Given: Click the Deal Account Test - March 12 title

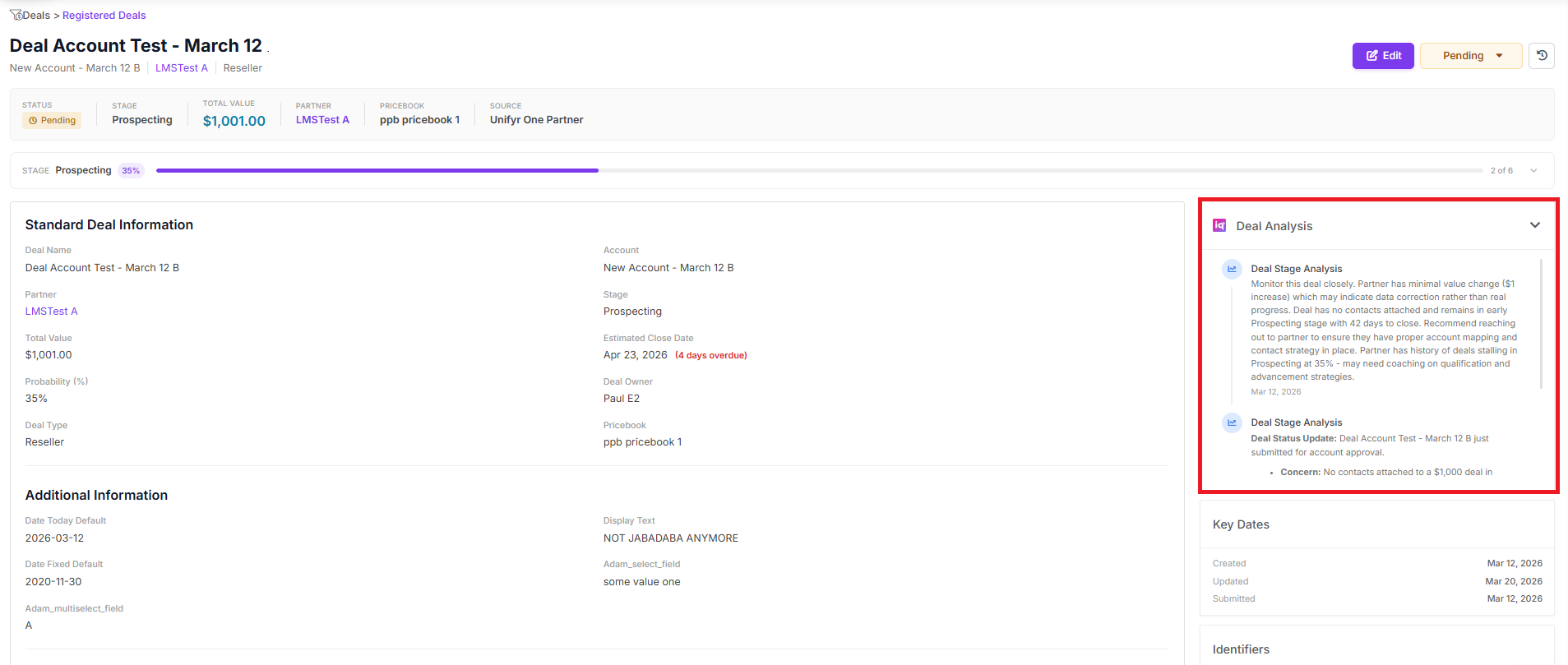Looking at the screenshot, I should [136, 46].
